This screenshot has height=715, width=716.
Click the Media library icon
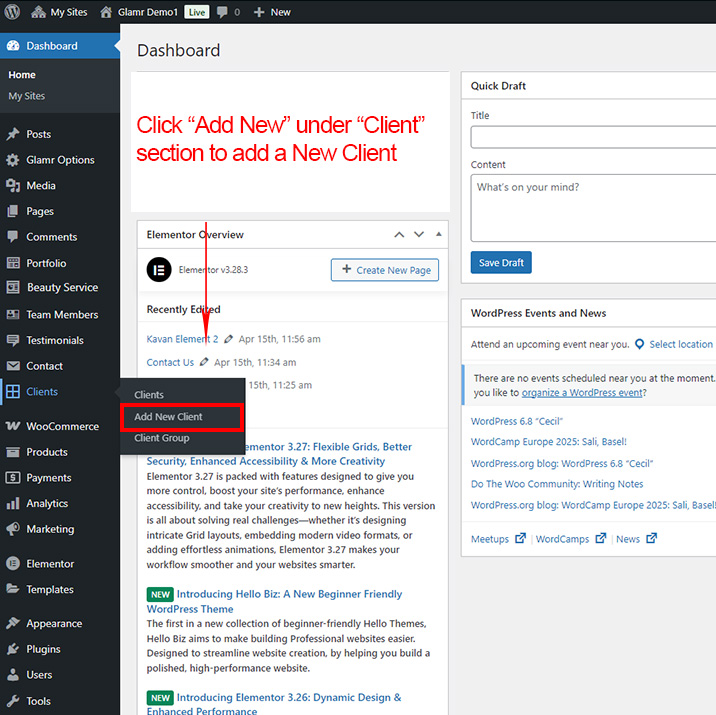click(x=13, y=185)
